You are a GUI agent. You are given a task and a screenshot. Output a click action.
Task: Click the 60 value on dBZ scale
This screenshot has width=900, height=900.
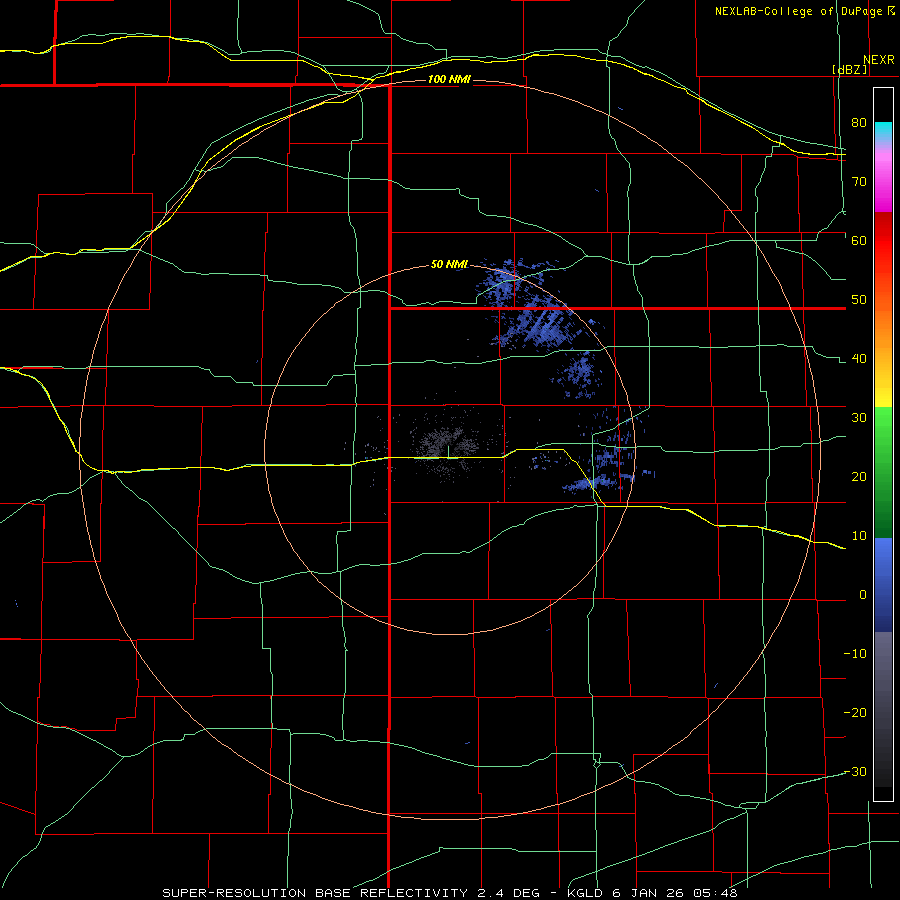pos(859,240)
